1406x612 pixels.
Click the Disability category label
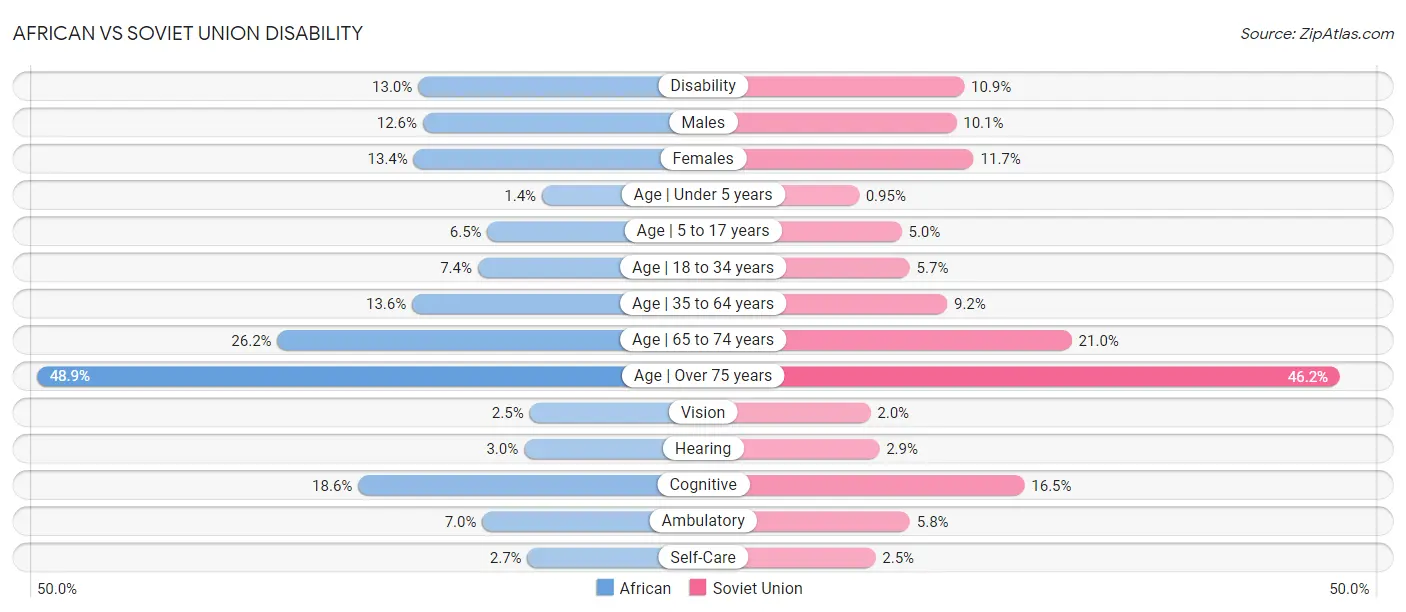click(x=703, y=86)
